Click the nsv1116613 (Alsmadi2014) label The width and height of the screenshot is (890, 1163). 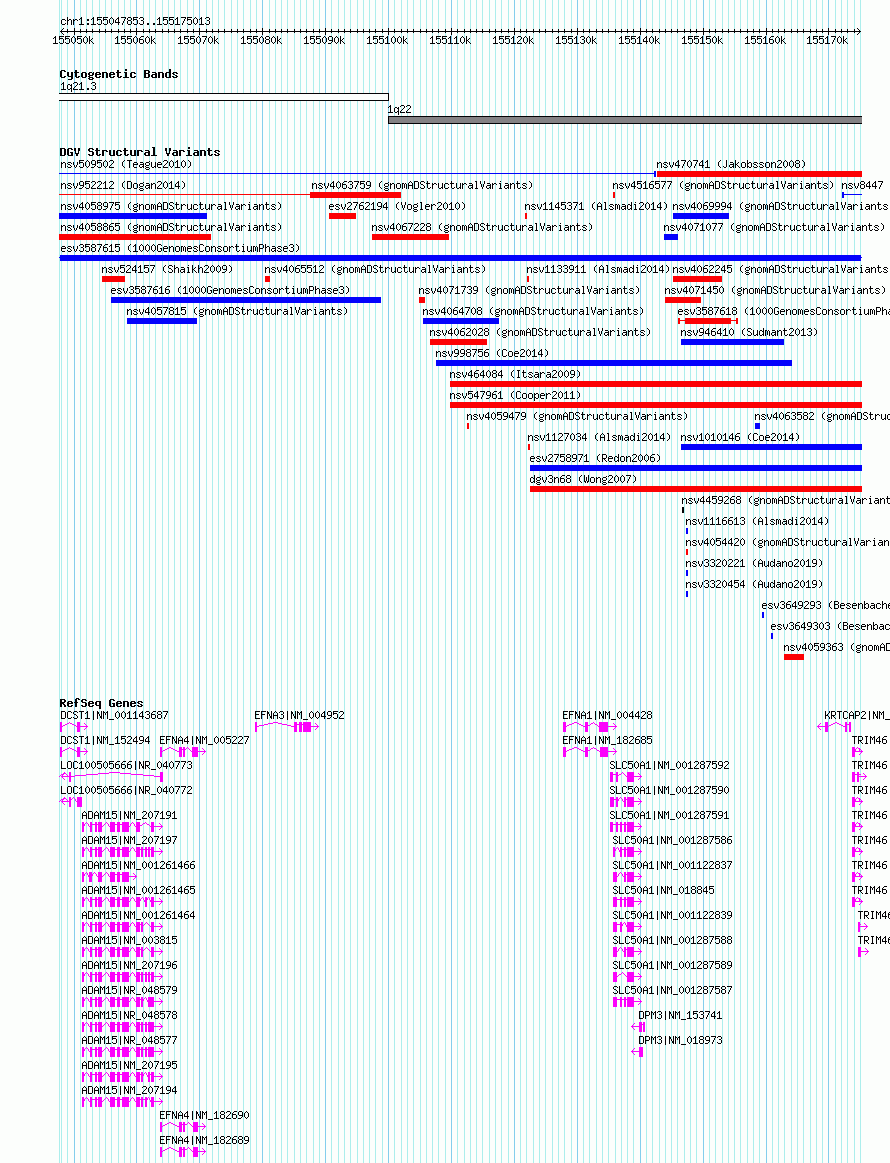(757, 521)
